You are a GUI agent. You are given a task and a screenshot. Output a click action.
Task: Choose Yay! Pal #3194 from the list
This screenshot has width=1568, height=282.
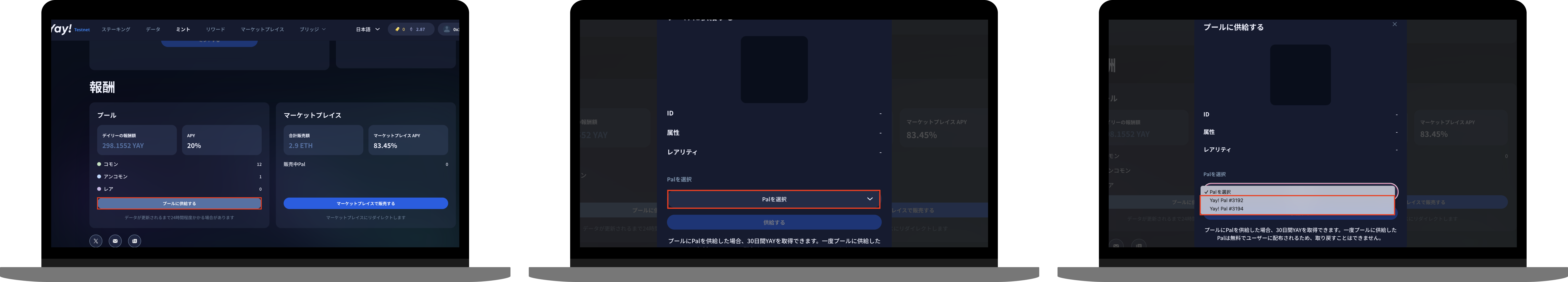coord(1297,209)
